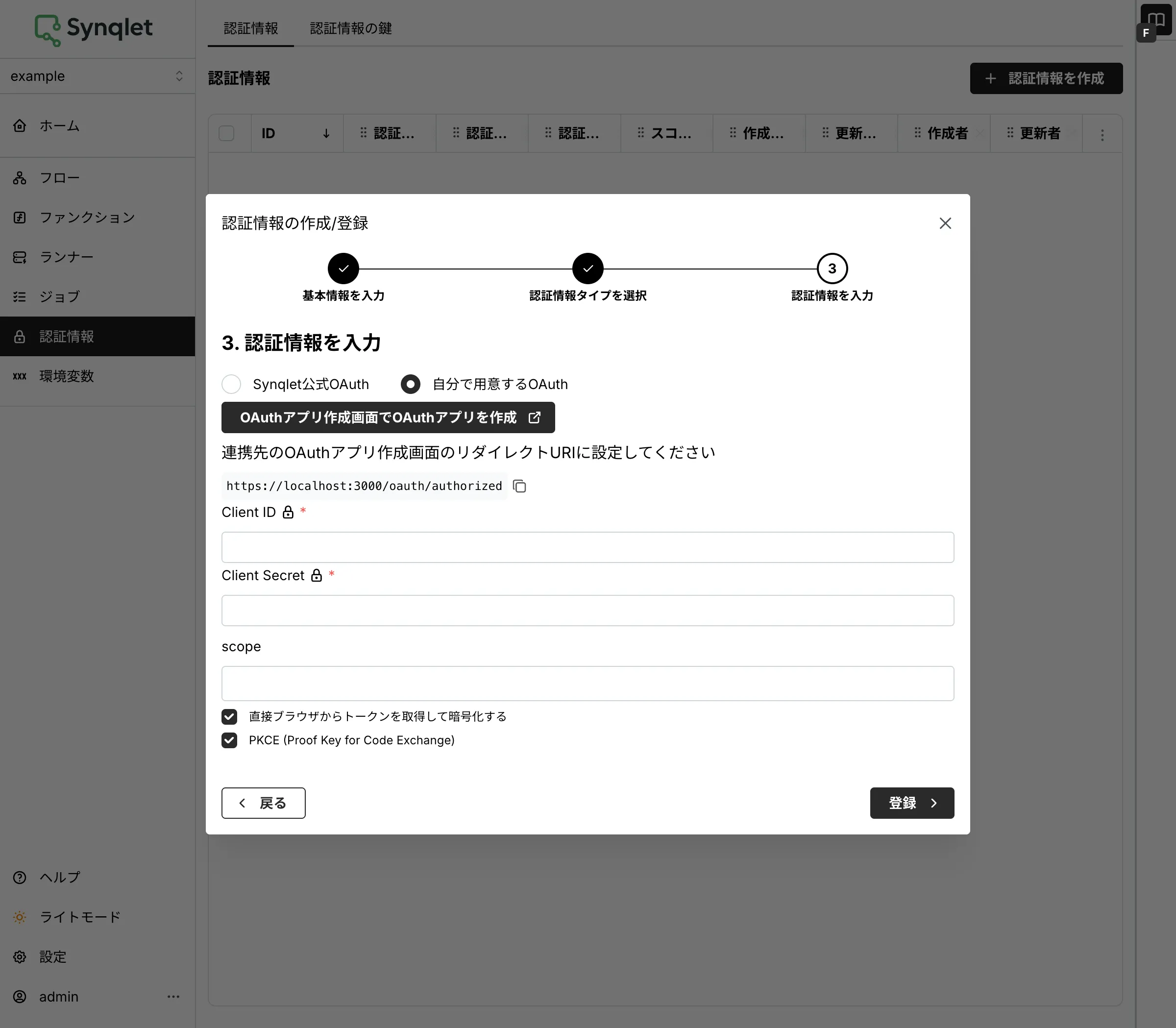Uncheck 直接ブラウザからトークンを取得して暗号化する
The width and height of the screenshot is (1176, 1028).
tap(229, 716)
